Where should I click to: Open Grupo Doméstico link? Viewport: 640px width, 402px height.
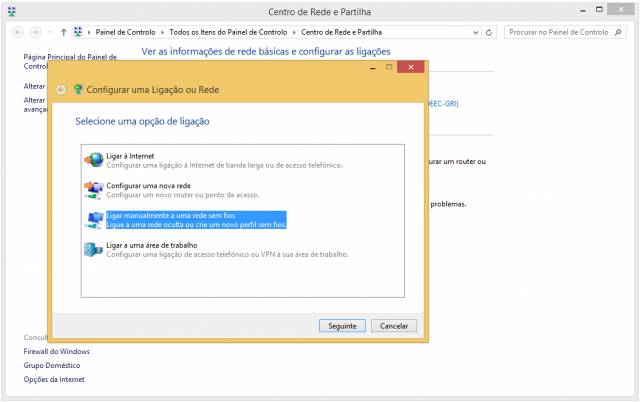coord(52,365)
